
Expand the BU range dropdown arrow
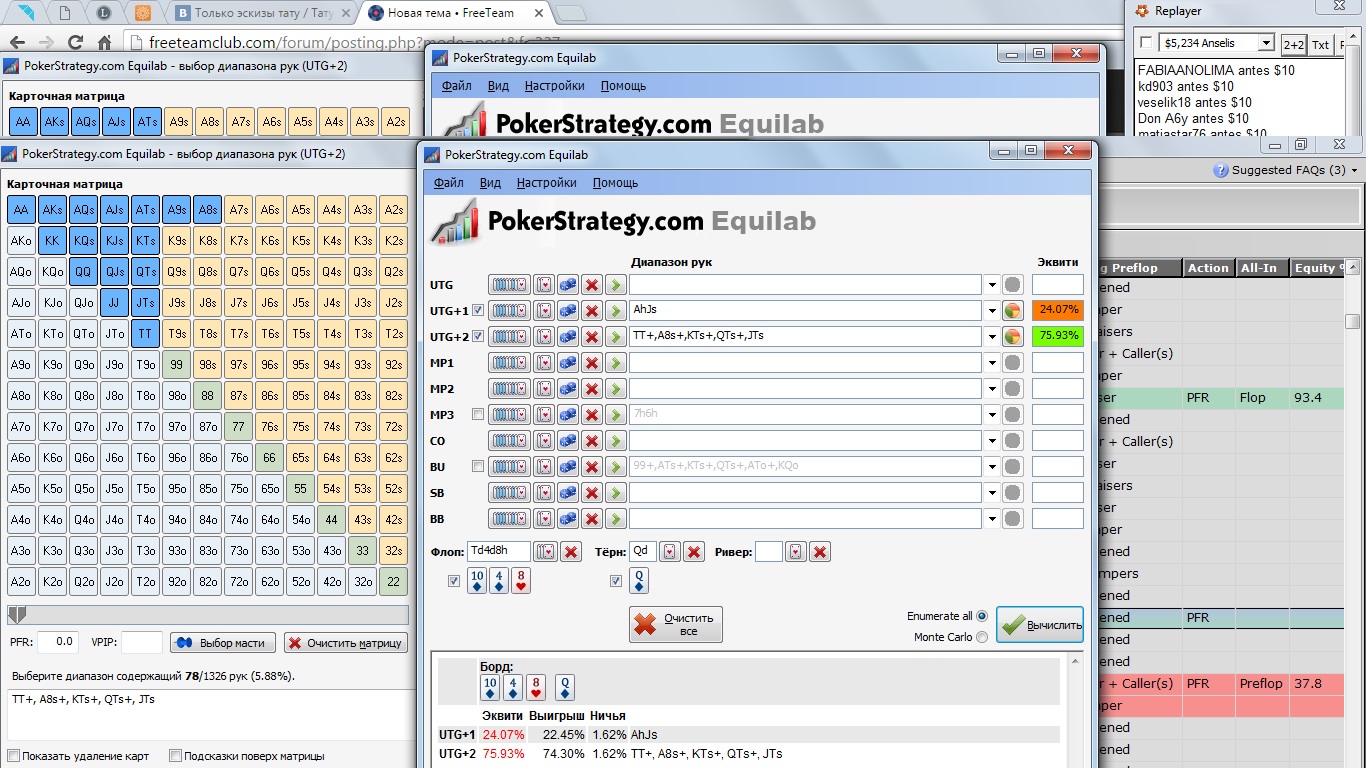tap(992, 467)
